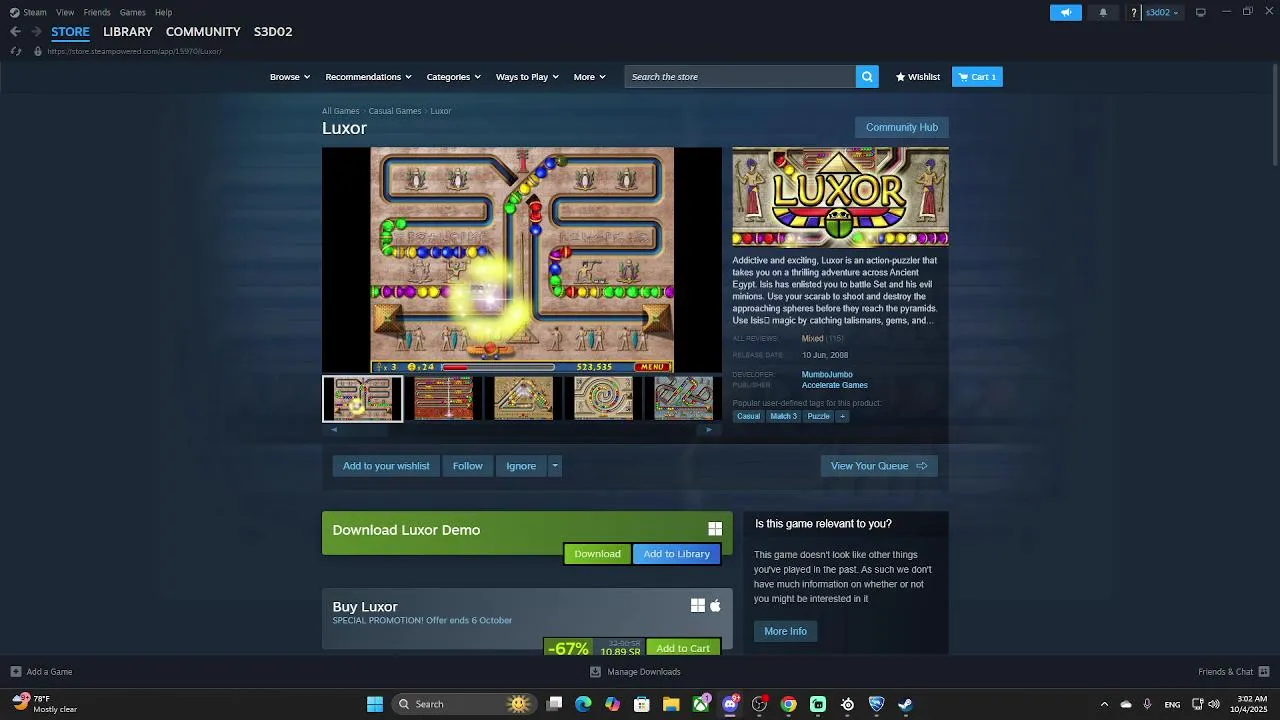Follow the Luxor game
Viewport: 1280px width, 720px height.
(x=467, y=466)
